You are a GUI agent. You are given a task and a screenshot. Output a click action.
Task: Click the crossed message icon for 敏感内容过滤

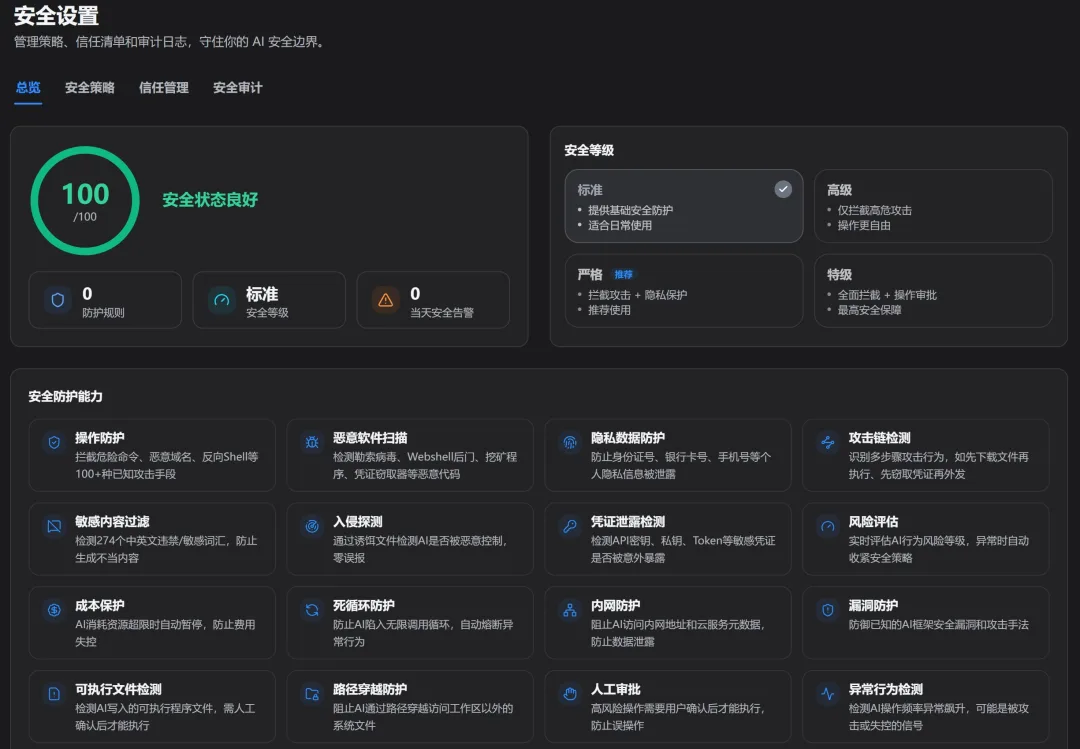pyautogui.click(x=54, y=526)
